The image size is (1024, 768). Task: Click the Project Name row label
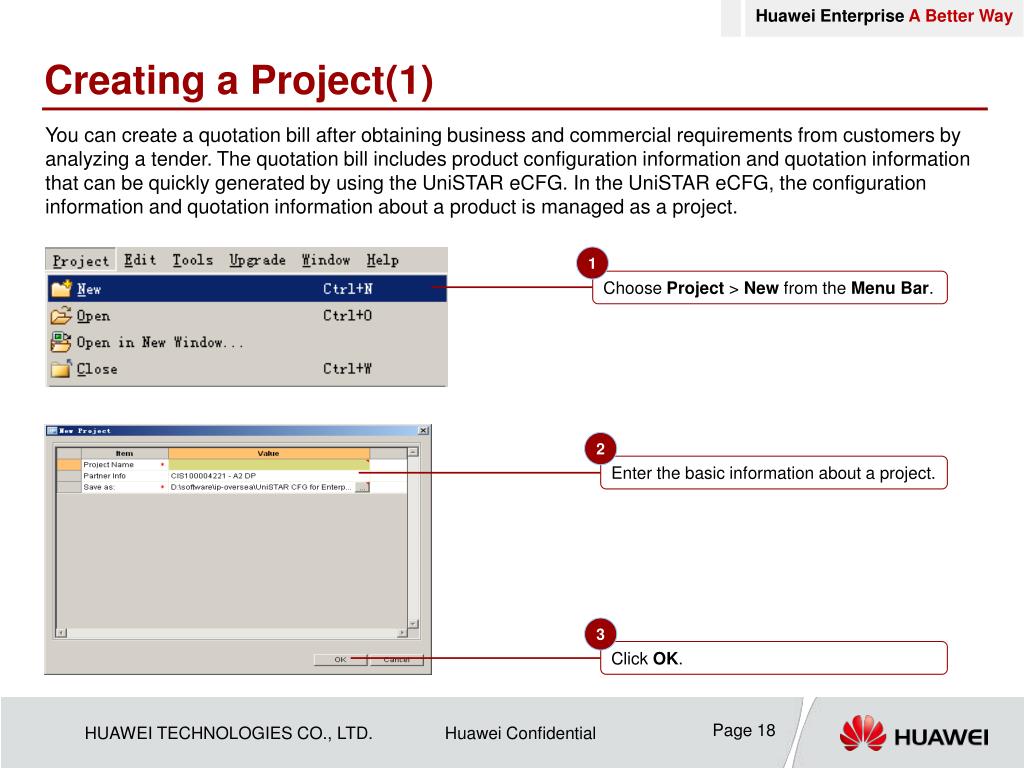(x=108, y=464)
